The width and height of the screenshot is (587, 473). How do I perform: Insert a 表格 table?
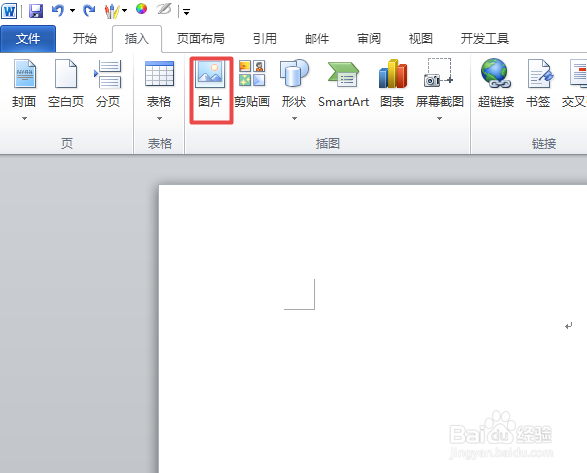[x=159, y=83]
